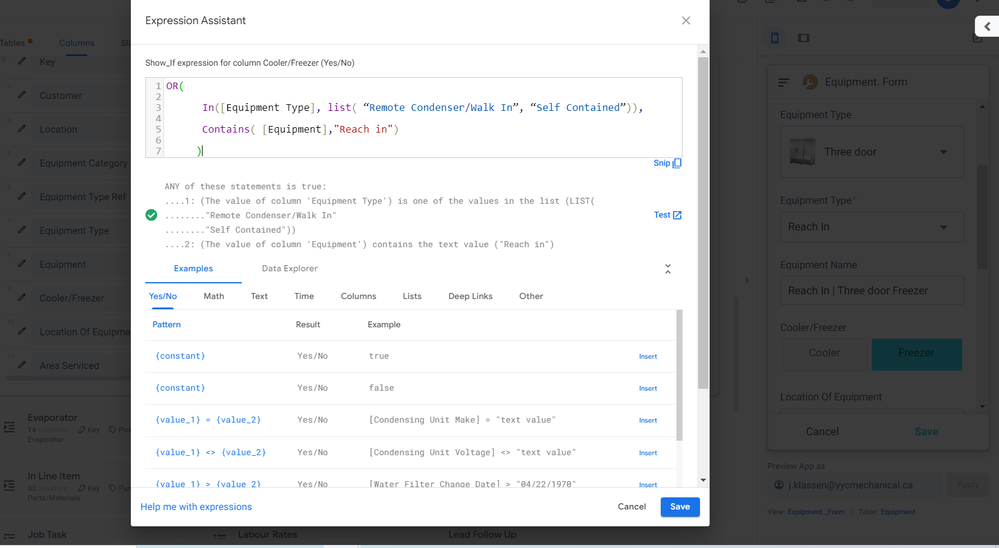Click the Equipment Name field in preview
This screenshot has width=999, height=548.
(871, 291)
